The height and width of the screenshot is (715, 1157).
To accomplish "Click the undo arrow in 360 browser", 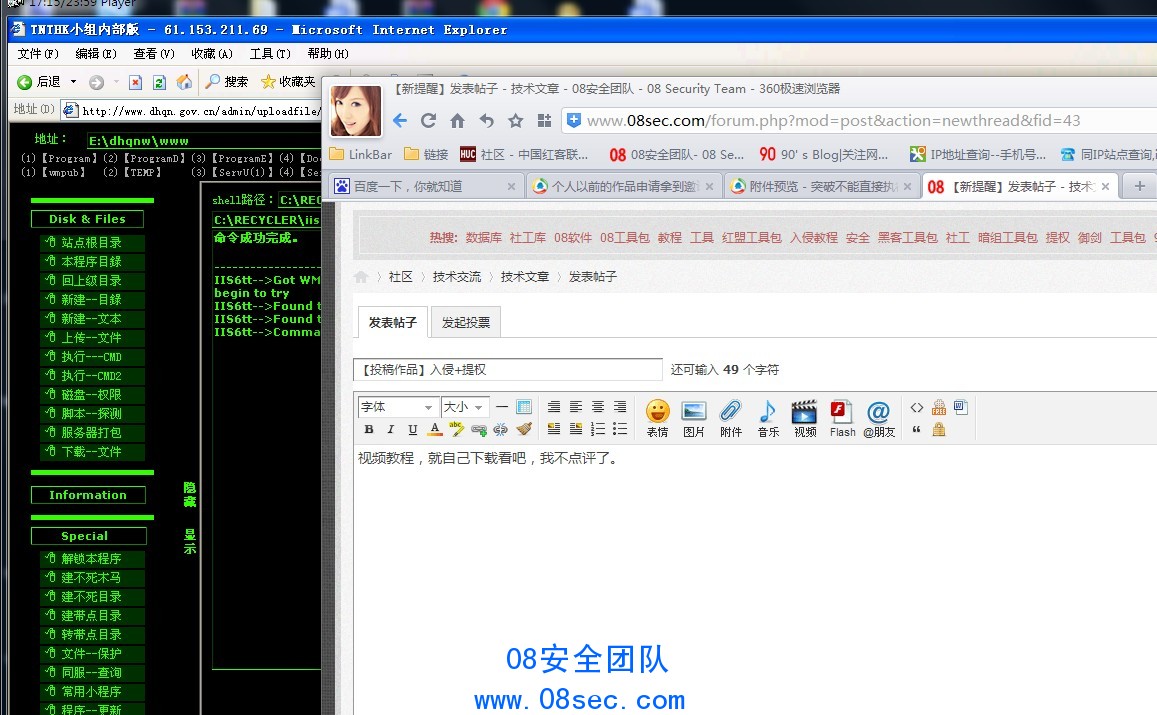I will click(486, 120).
